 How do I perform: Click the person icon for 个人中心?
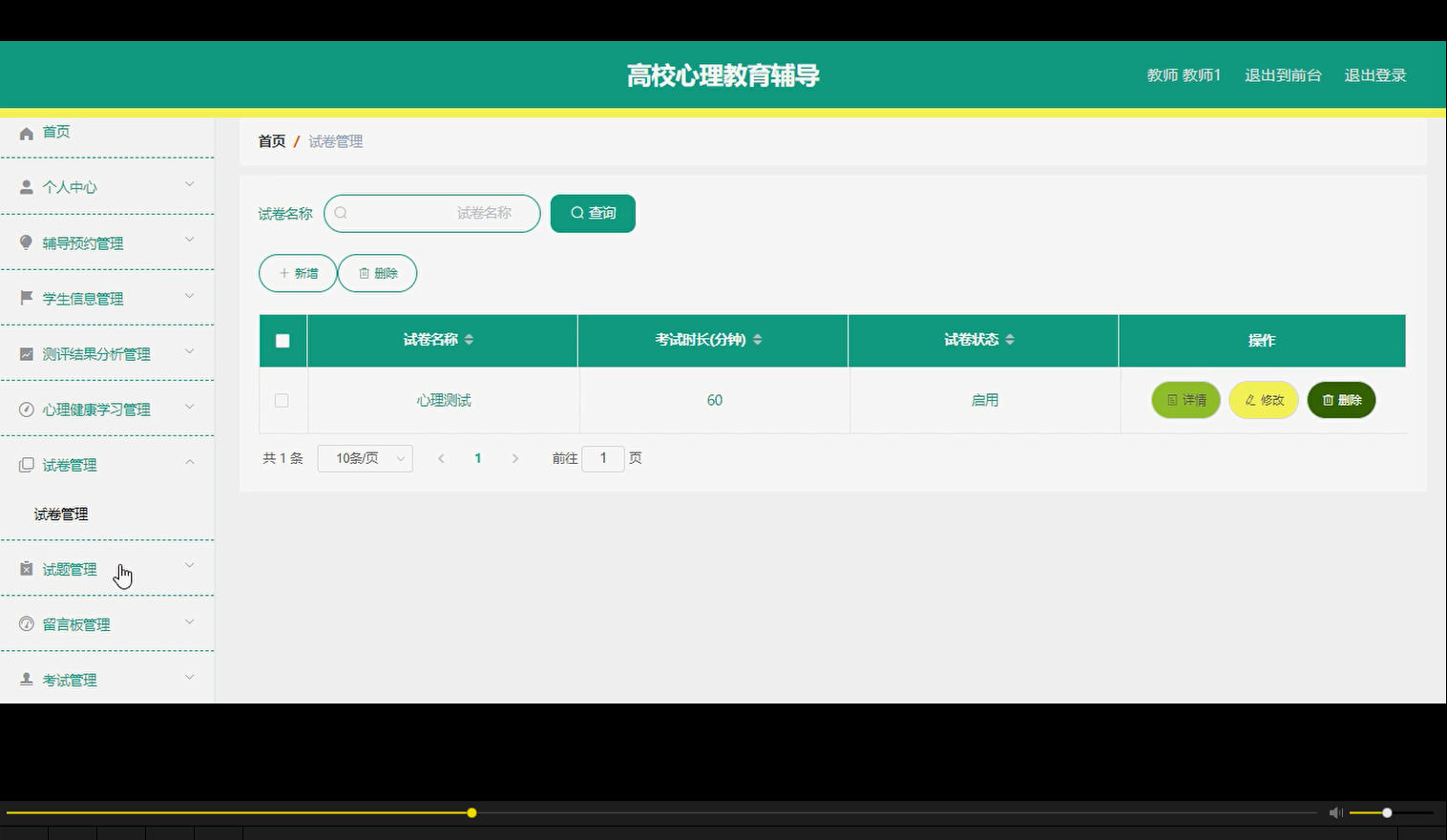tap(27, 187)
